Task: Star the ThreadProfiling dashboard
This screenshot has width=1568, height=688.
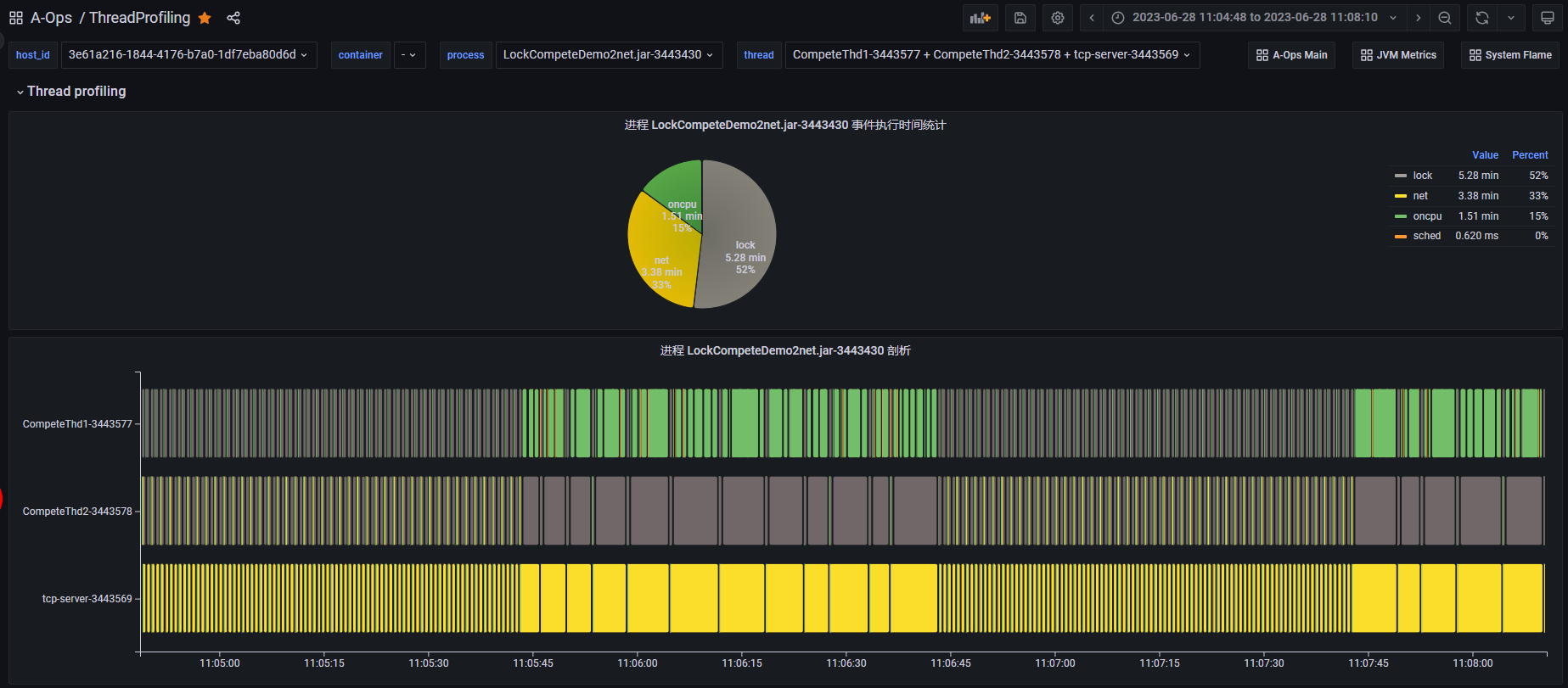Action: pos(205,18)
